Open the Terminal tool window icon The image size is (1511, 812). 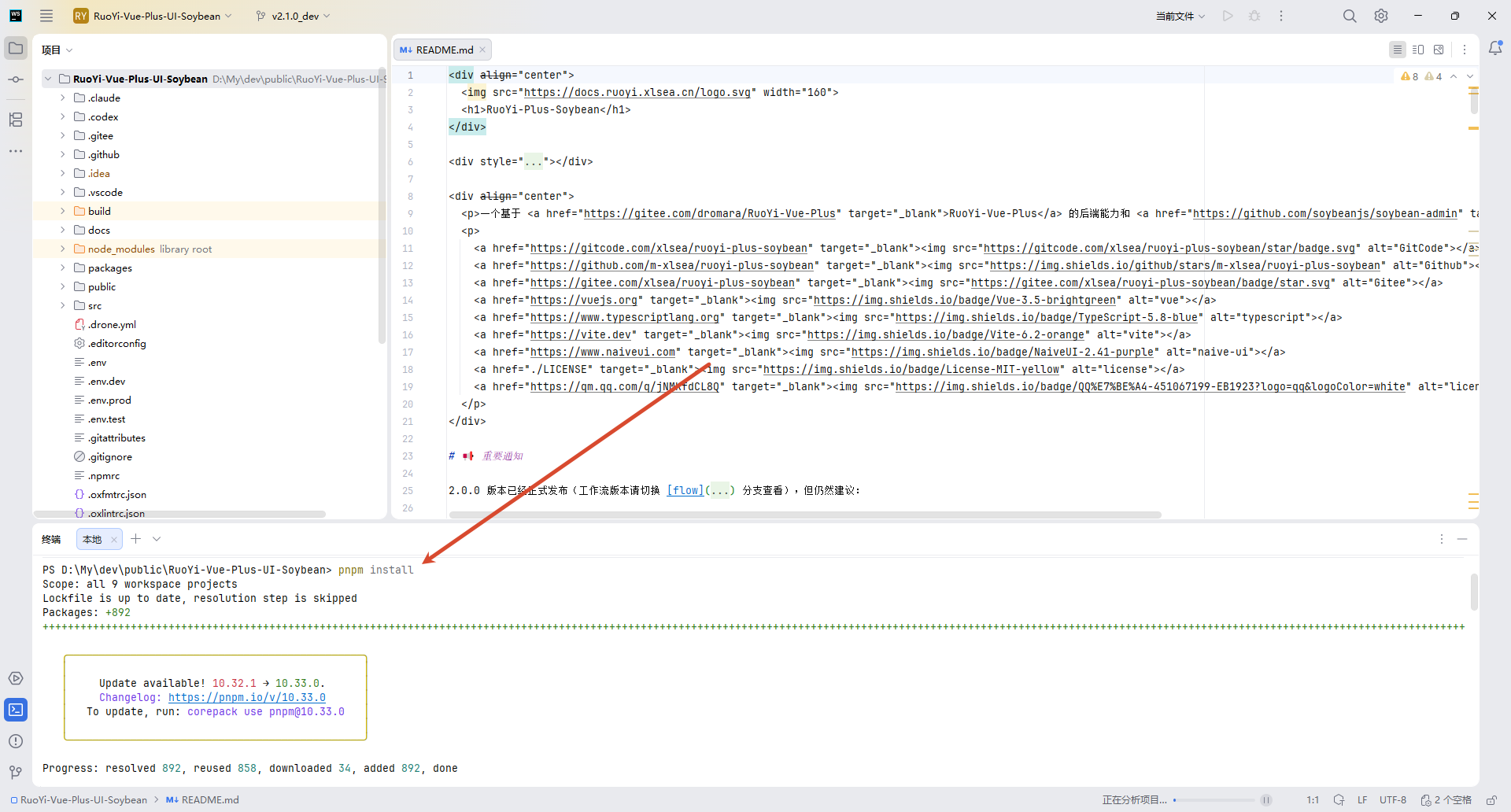(16, 710)
